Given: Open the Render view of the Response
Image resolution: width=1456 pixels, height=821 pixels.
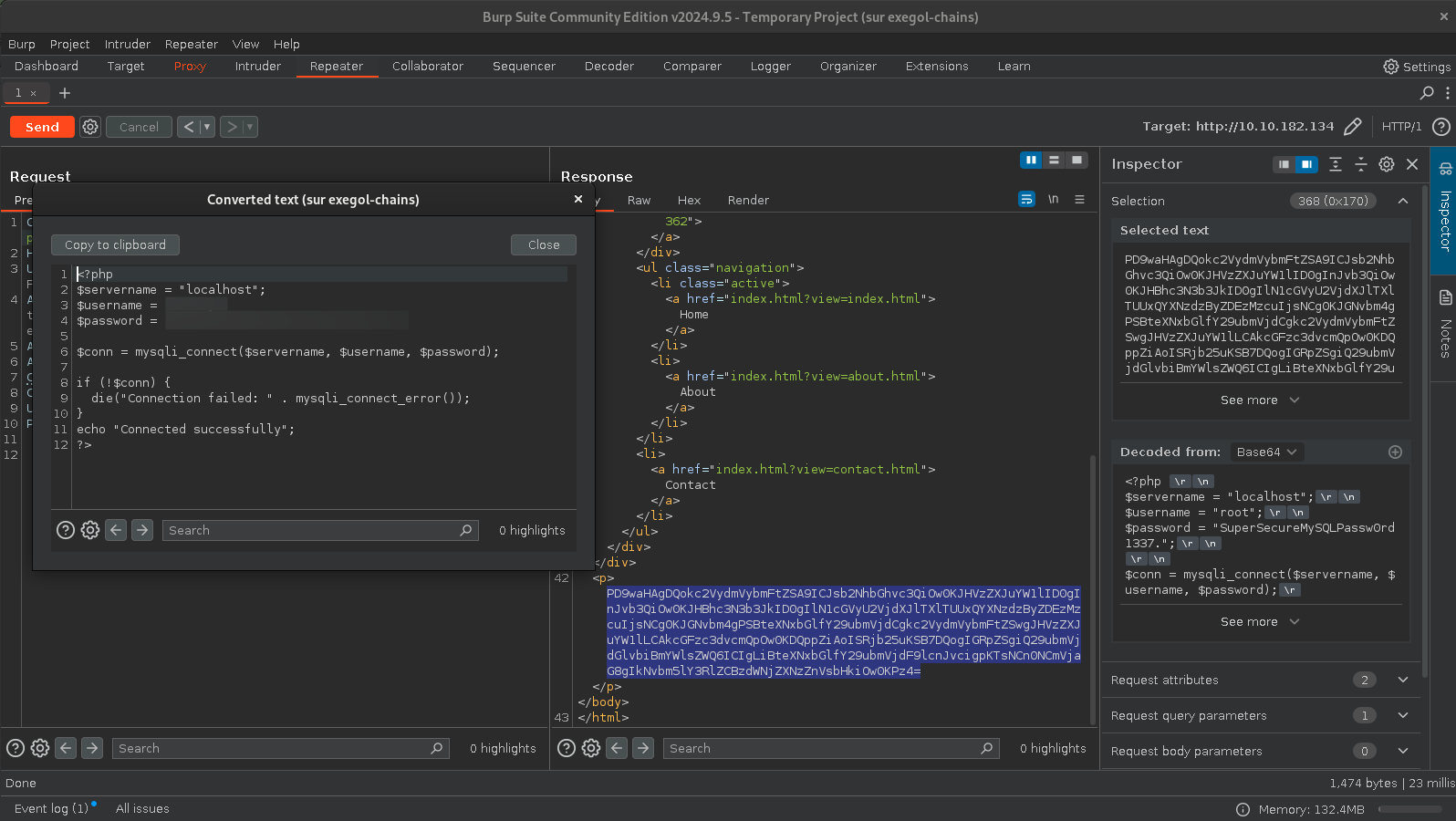Looking at the screenshot, I should pyautogui.click(x=748, y=200).
